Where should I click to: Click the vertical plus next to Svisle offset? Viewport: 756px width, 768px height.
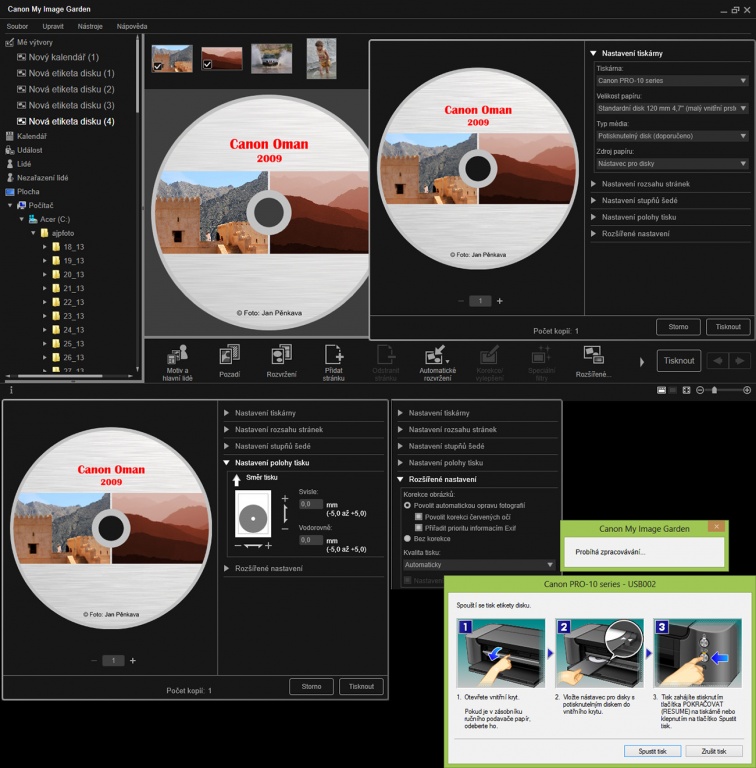pos(285,499)
